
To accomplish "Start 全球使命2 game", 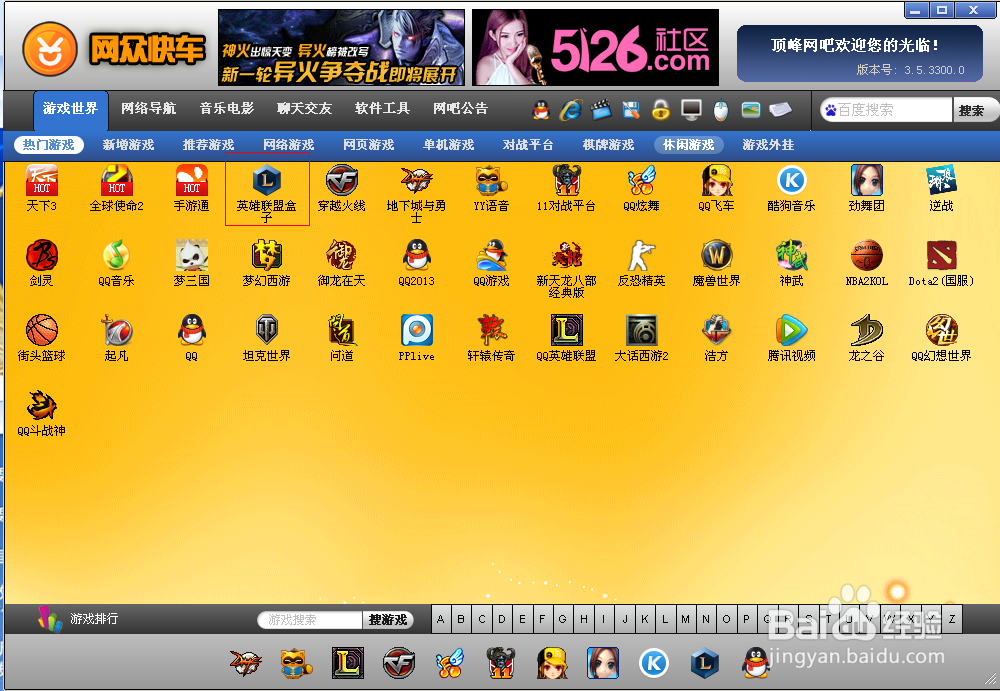I will (117, 188).
